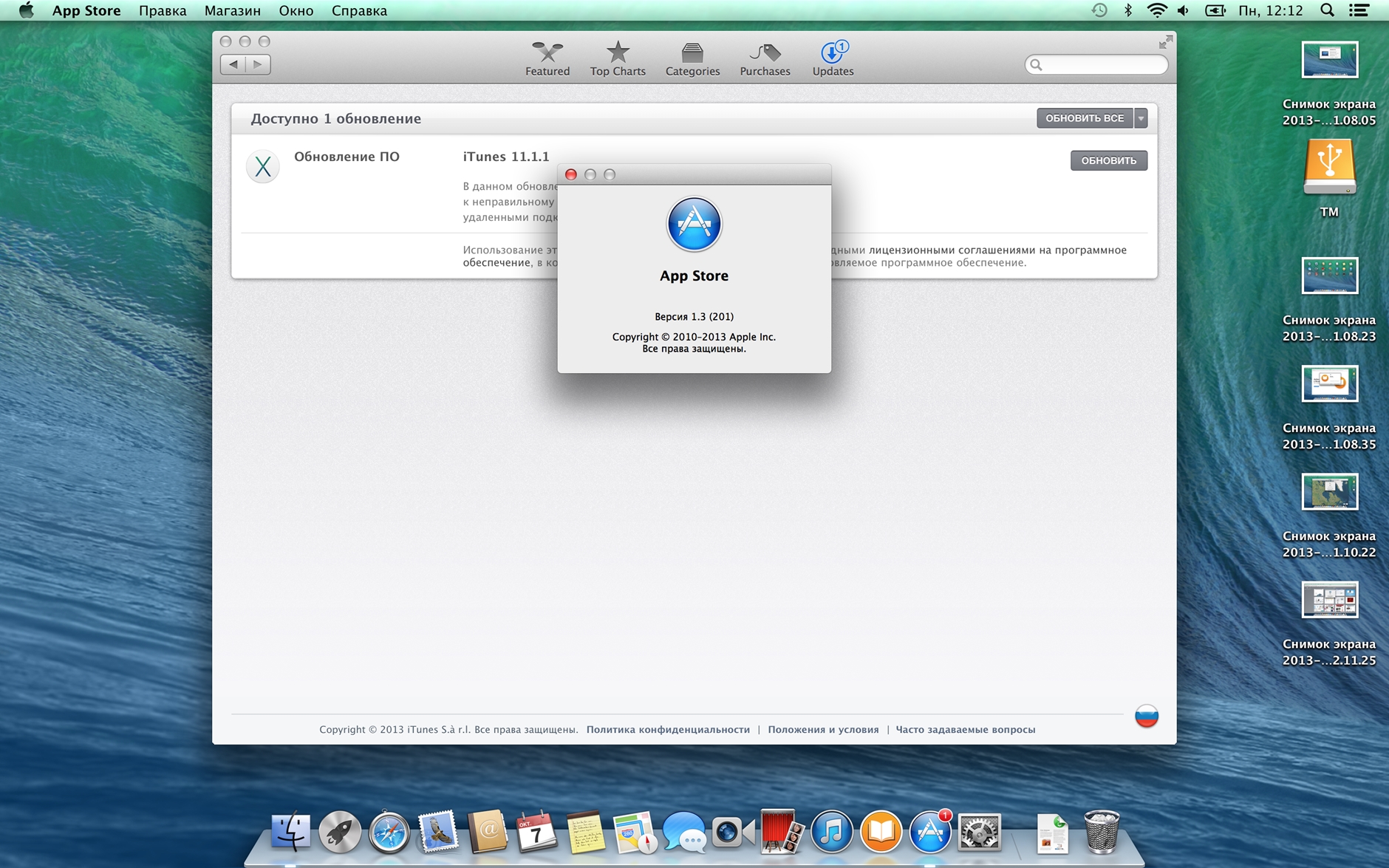Click the OS X update icon beside Обновление ПО
This screenshot has width=1389, height=868.
[x=262, y=167]
